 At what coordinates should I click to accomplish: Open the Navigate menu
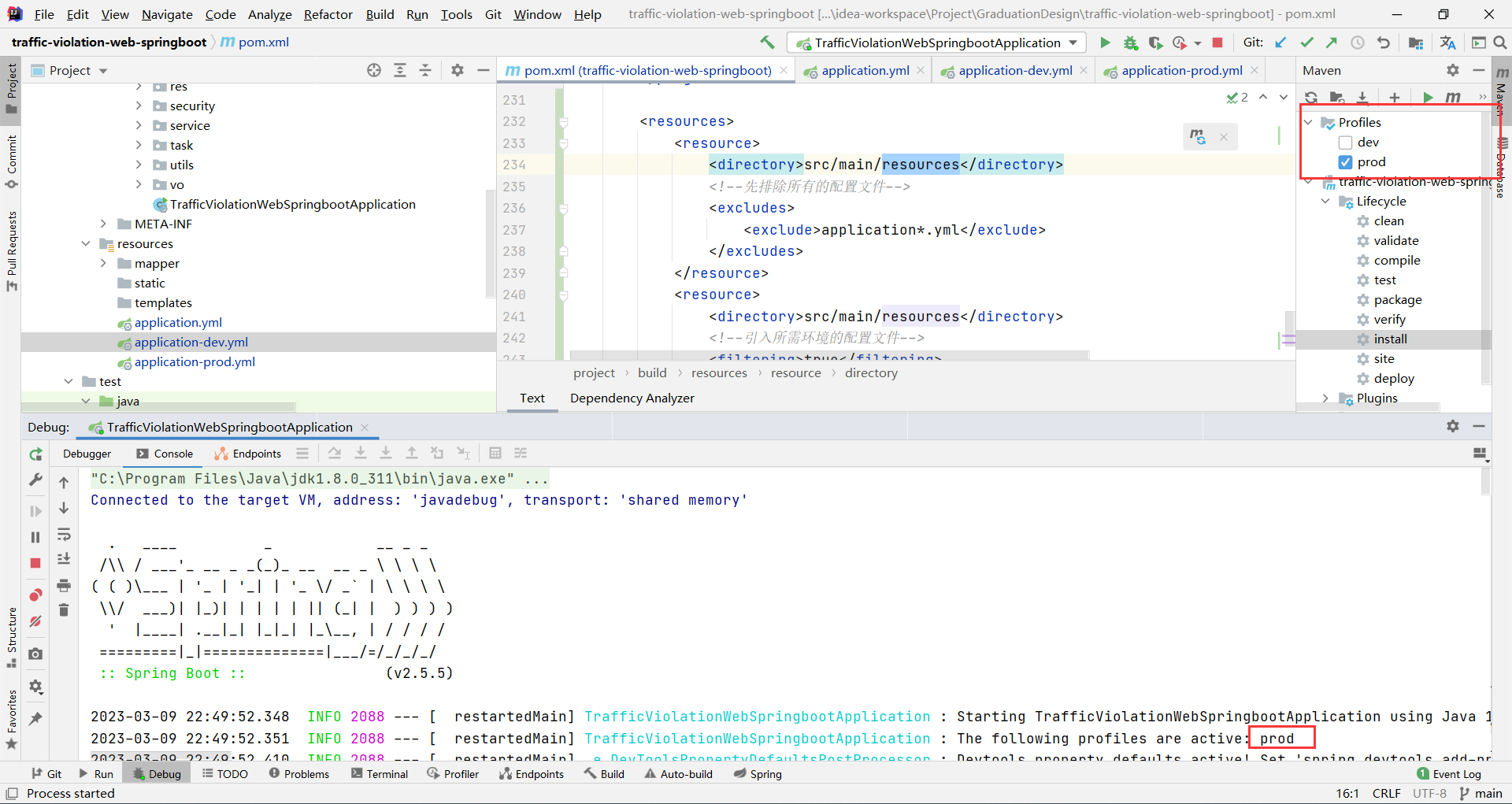(x=167, y=14)
